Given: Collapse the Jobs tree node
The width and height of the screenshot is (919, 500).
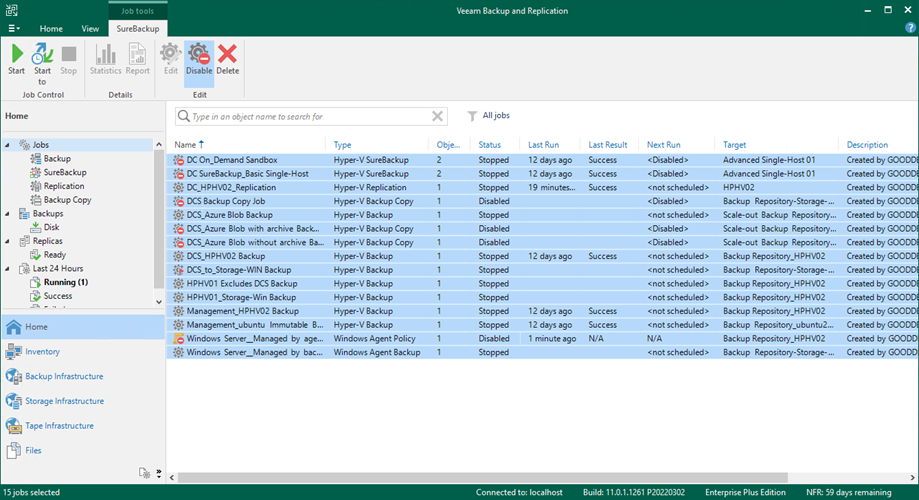Looking at the screenshot, I should click(8, 145).
